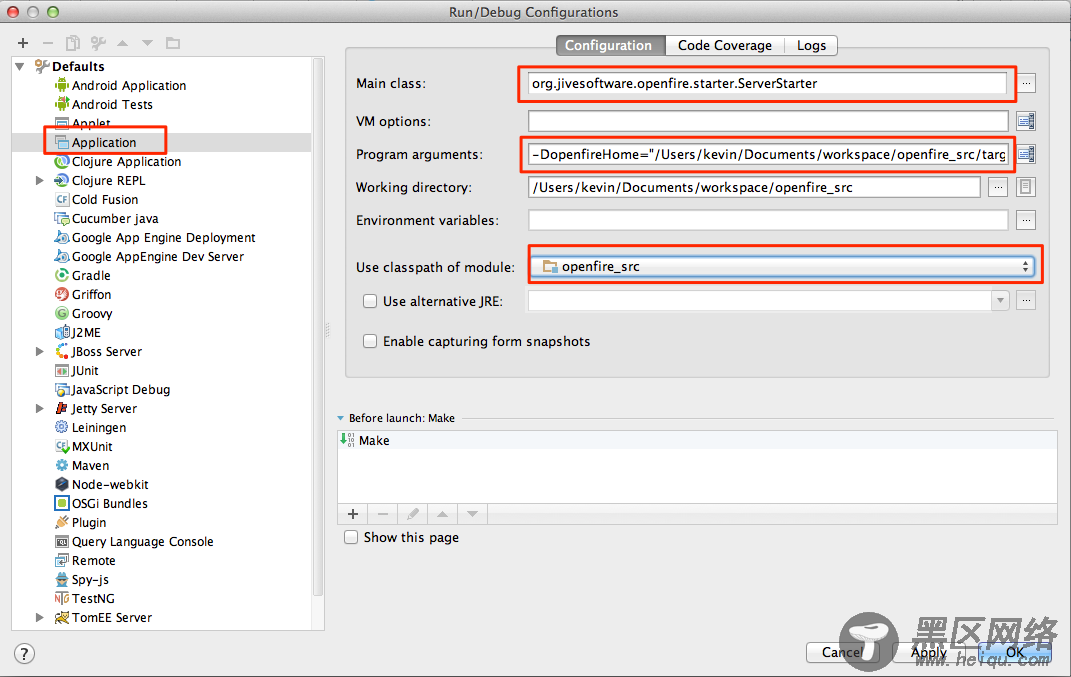1071x677 pixels.
Task: Select Application in defaults tree
Action: coord(104,142)
